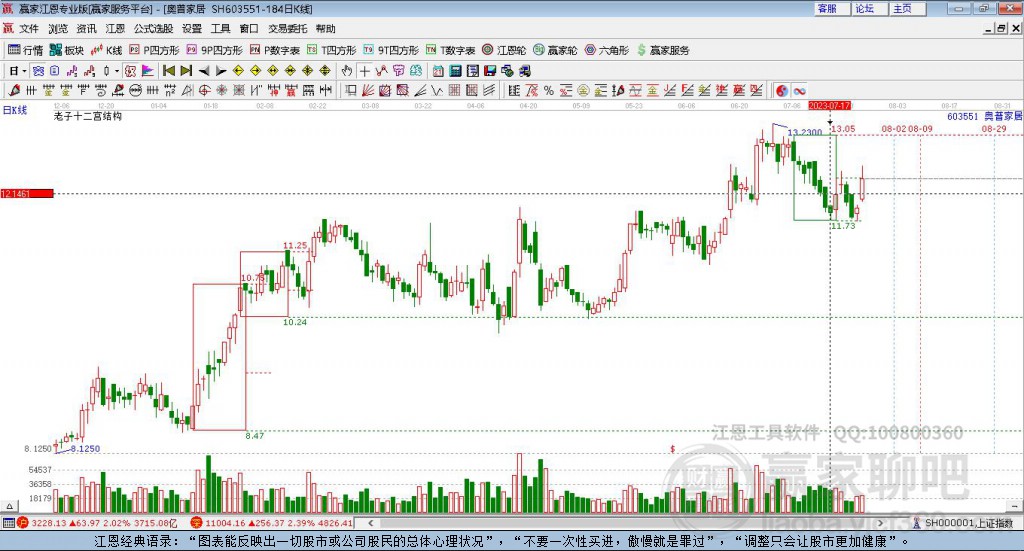Open the 9P四方形 tool

tap(214, 50)
